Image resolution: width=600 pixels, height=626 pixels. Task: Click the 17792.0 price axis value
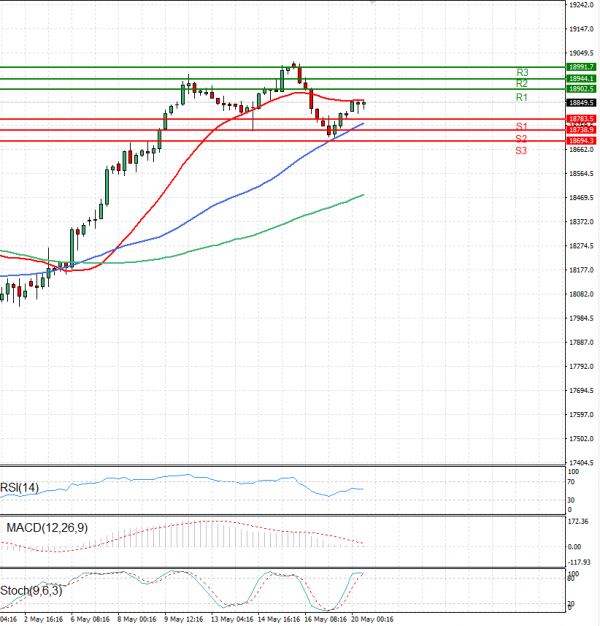(581, 366)
